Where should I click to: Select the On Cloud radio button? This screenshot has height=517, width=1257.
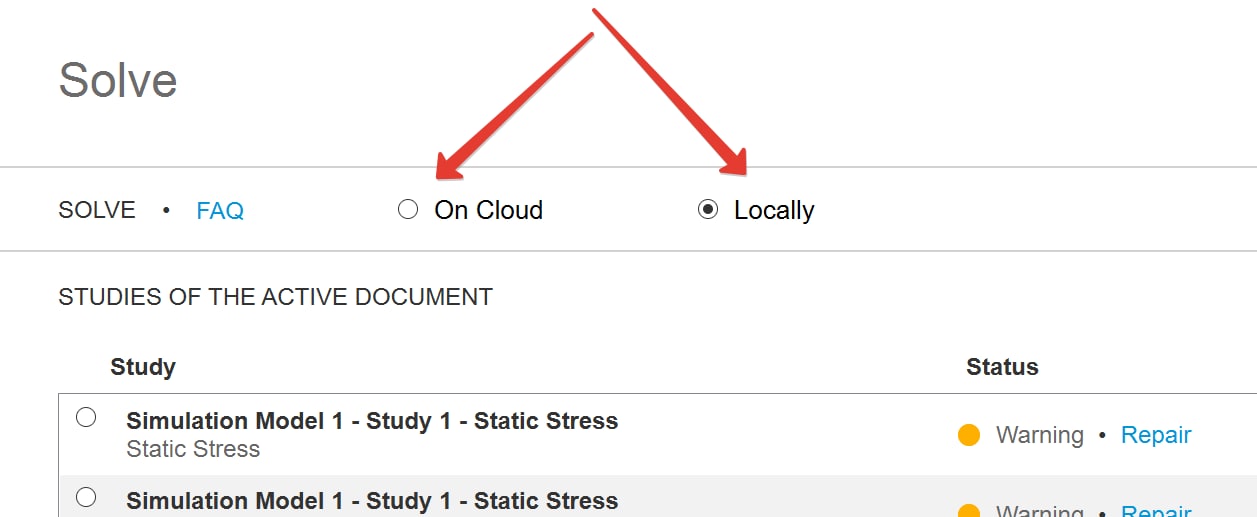click(x=407, y=210)
